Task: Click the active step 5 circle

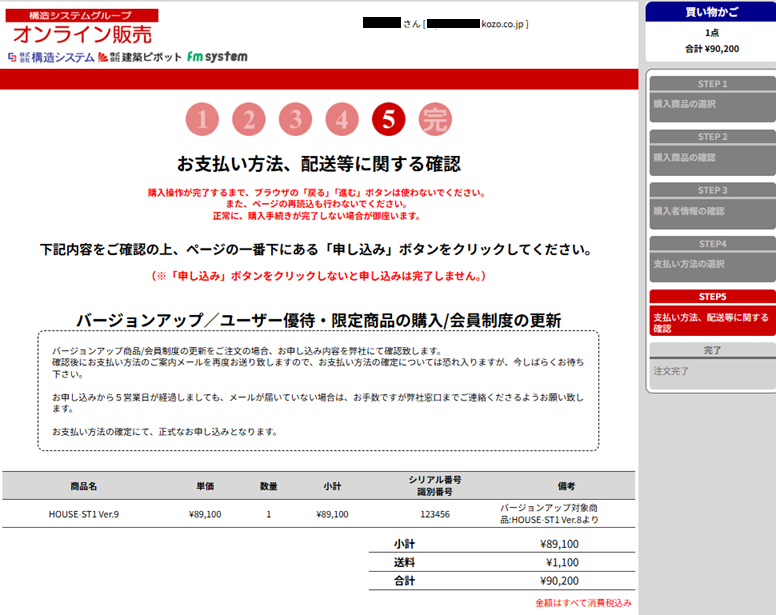Action: click(388, 120)
